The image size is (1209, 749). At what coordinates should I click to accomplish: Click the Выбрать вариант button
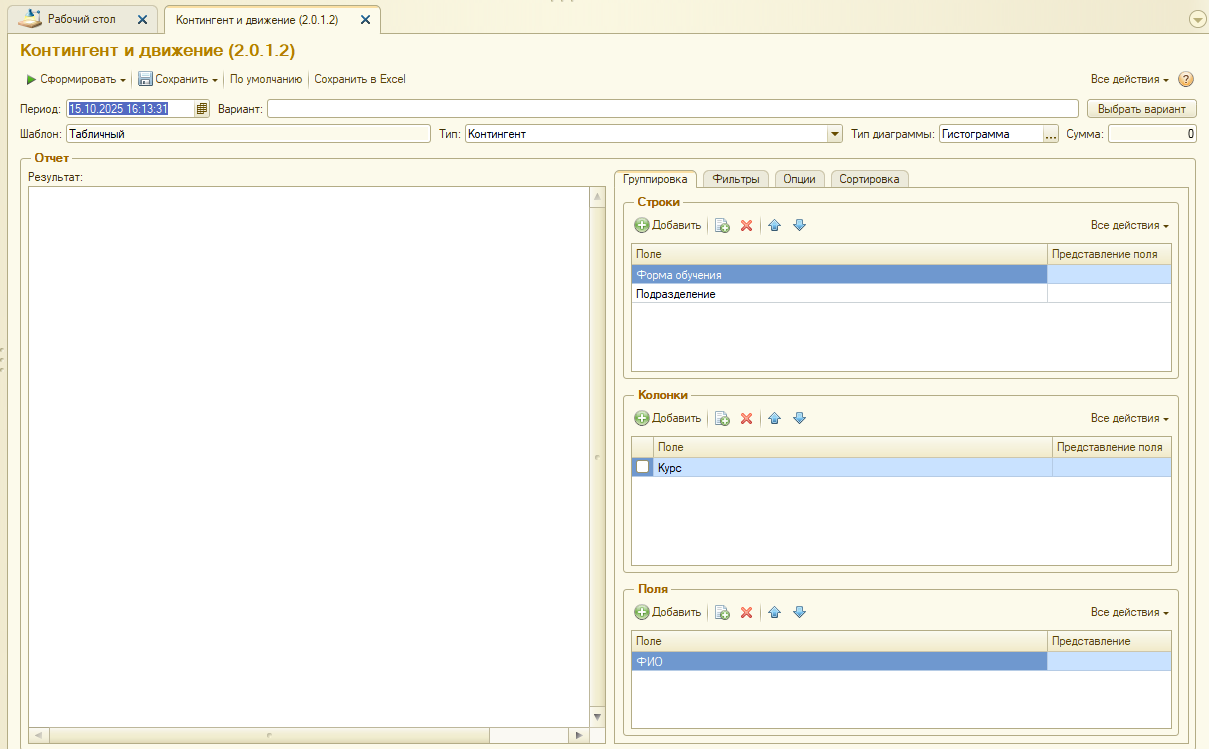point(1141,109)
